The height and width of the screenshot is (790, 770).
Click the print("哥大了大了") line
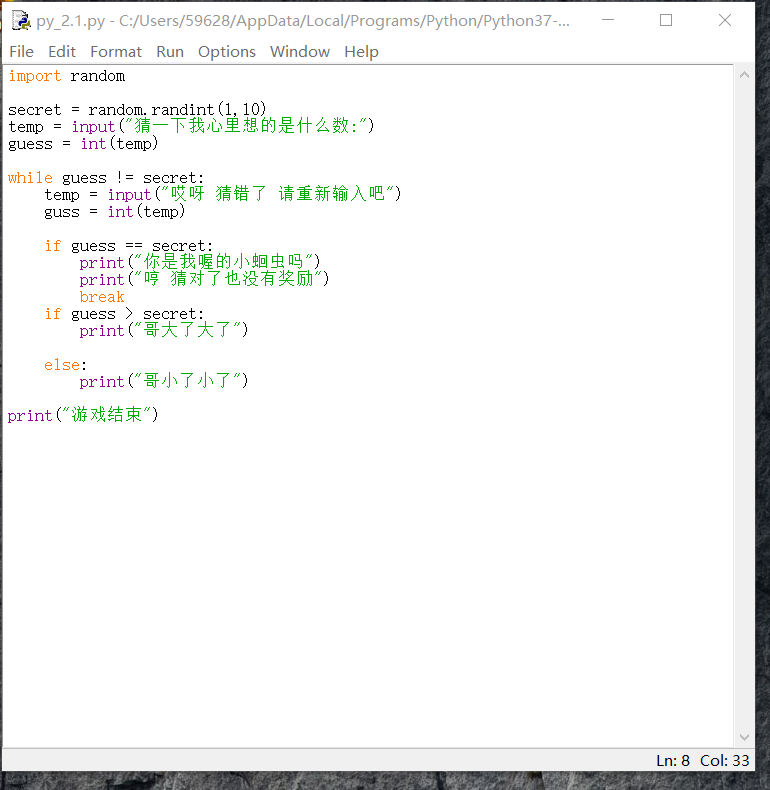pyautogui.click(x=164, y=331)
